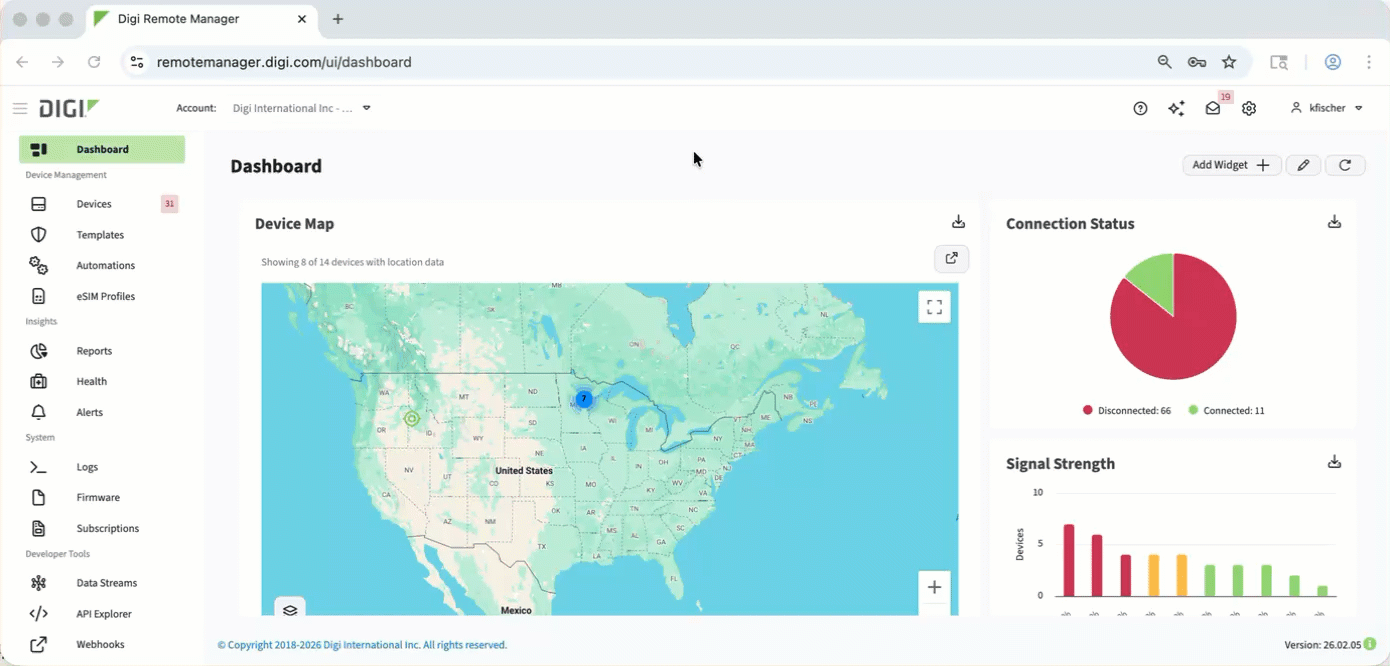The width and height of the screenshot is (1390, 666).
Task: Click the help question mark icon
Action: [1140, 109]
